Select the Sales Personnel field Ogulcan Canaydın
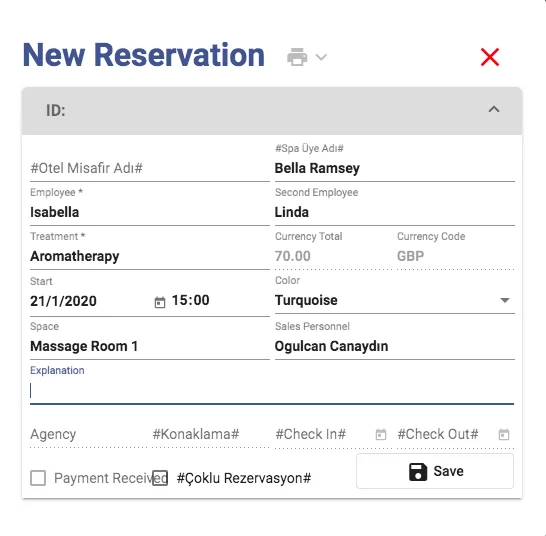Viewport: 546px width, 536px height. pyautogui.click(x=395, y=346)
